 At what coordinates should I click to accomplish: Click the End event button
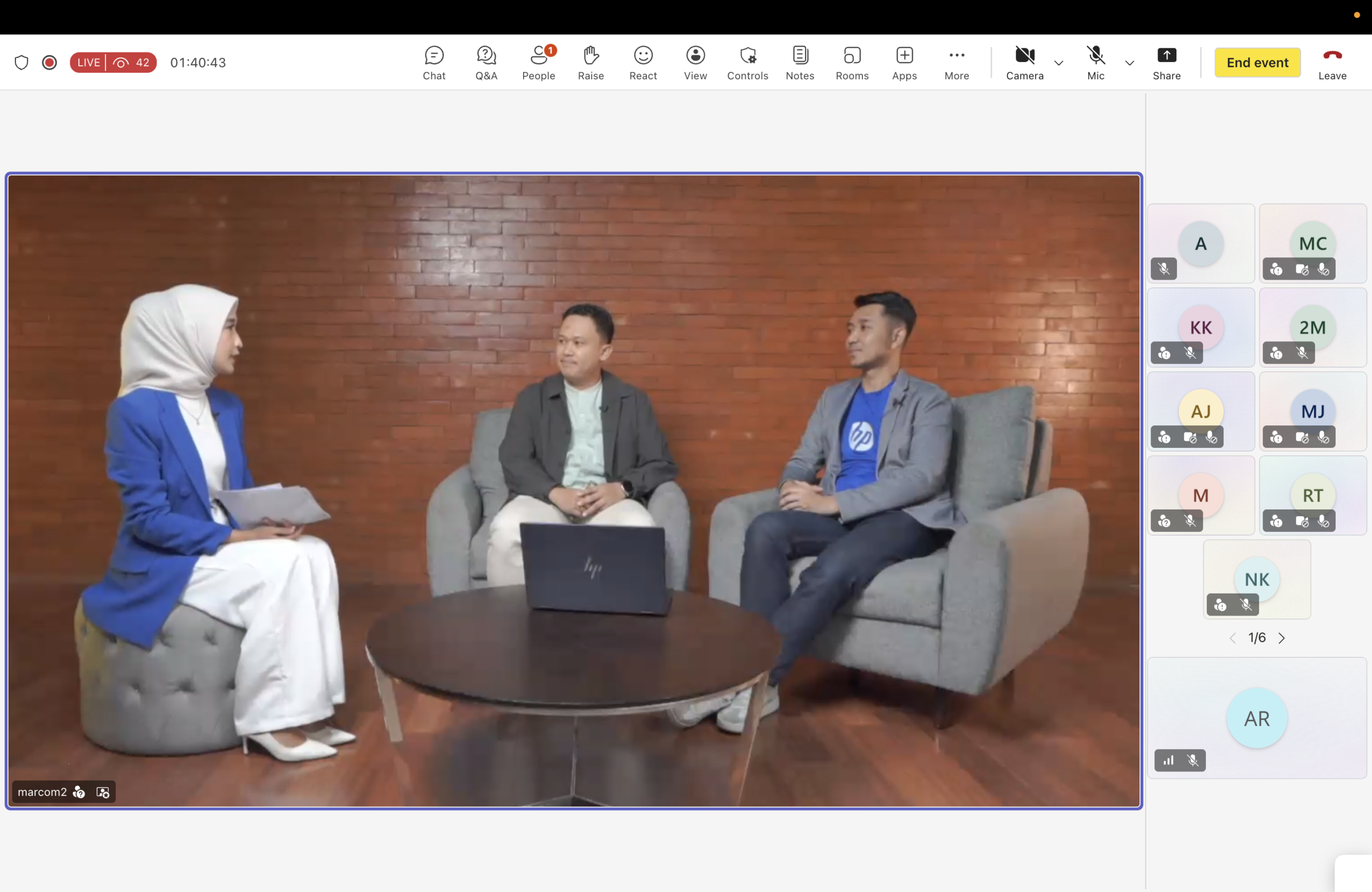[1257, 62]
